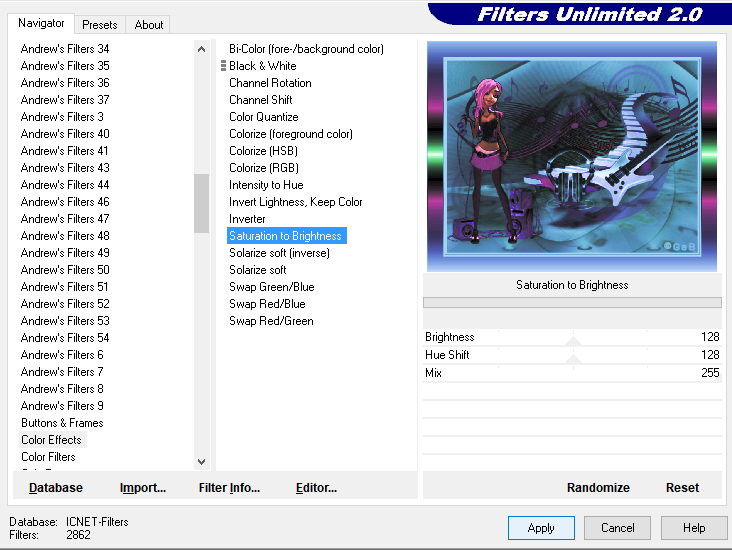Select the Swap Red/Green filter
The image size is (732, 550).
[x=271, y=321]
